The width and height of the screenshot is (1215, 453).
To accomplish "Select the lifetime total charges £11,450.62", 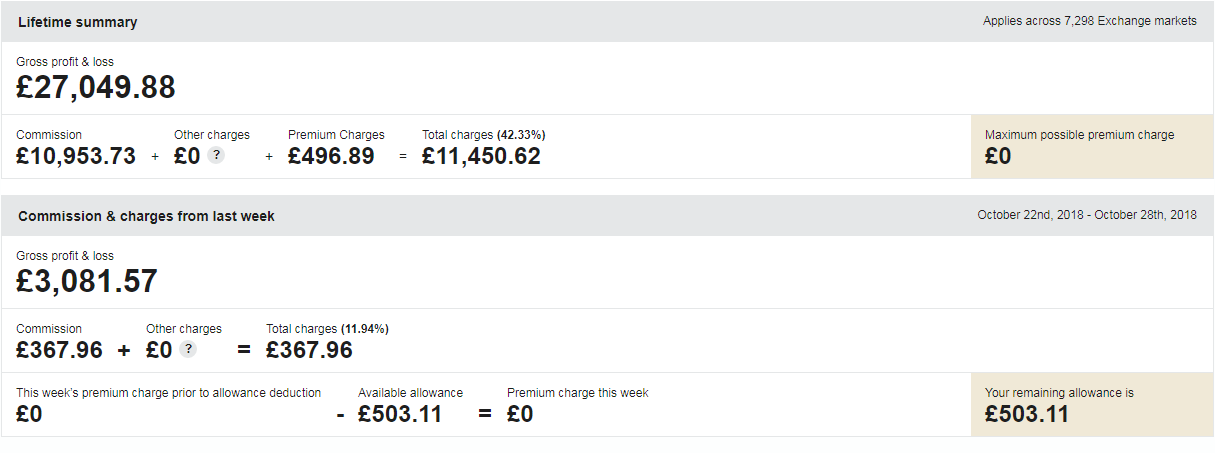I will coord(481,156).
